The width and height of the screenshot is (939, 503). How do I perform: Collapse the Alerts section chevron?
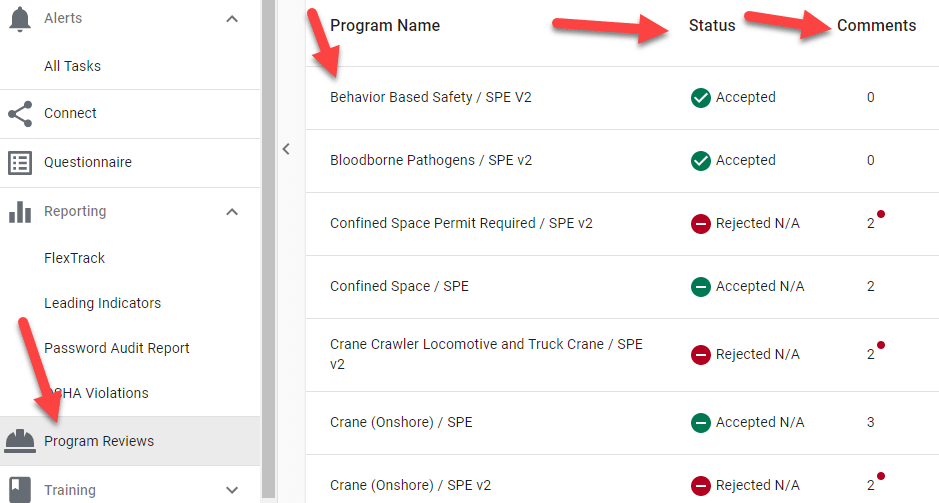coord(232,19)
